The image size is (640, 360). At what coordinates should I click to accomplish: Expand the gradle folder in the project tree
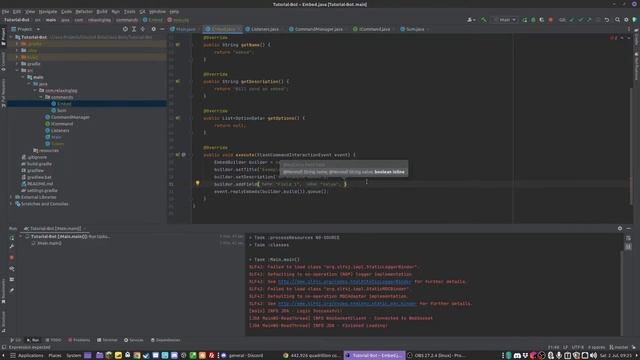pyautogui.click(x=17, y=64)
